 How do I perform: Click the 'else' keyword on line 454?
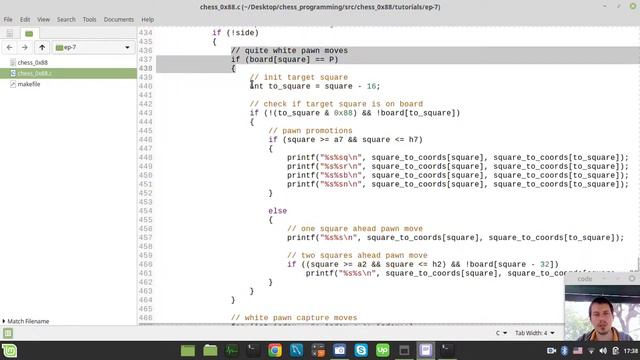click(x=278, y=211)
